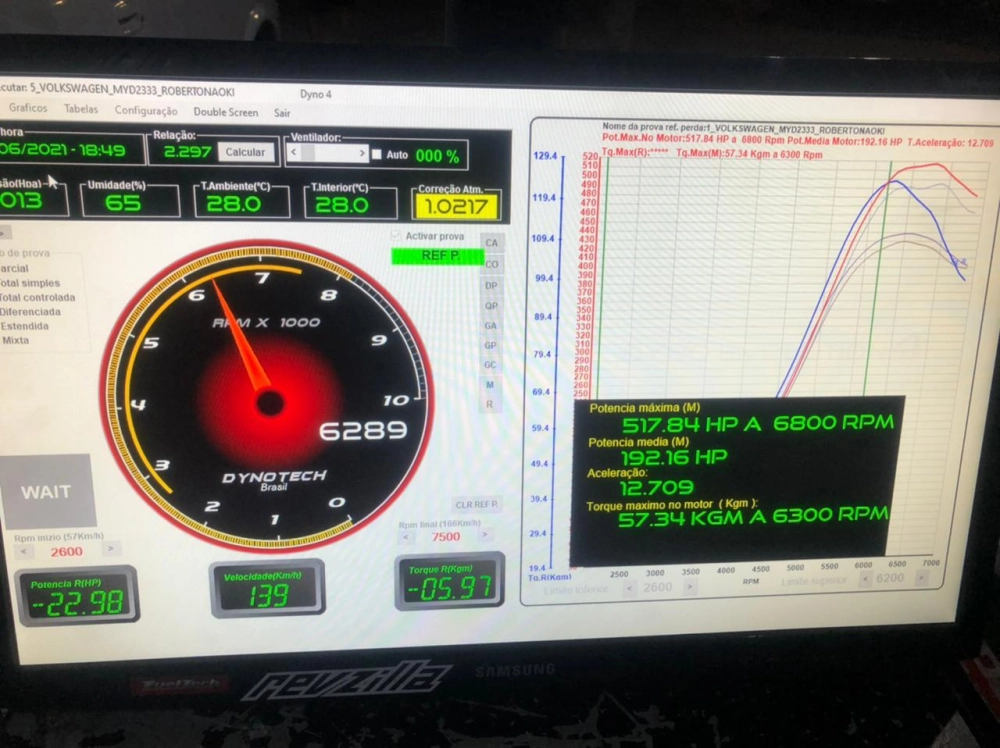Viewport: 1000px width, 748px height.
Task: Click the 57.34 KGM A 6300 RPM result
Action: 753,517
